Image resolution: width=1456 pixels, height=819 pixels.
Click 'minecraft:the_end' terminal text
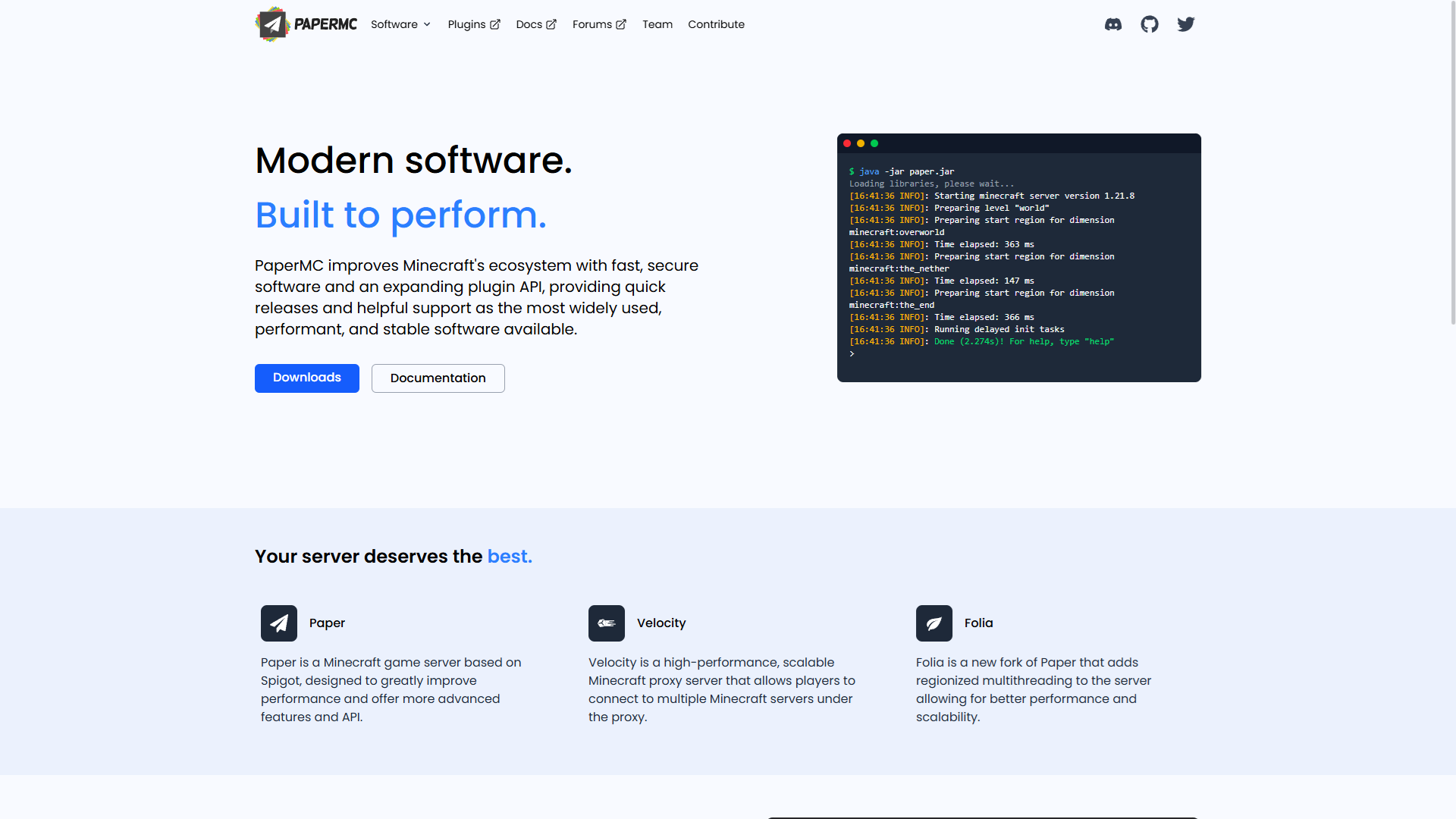click(892, 305)
